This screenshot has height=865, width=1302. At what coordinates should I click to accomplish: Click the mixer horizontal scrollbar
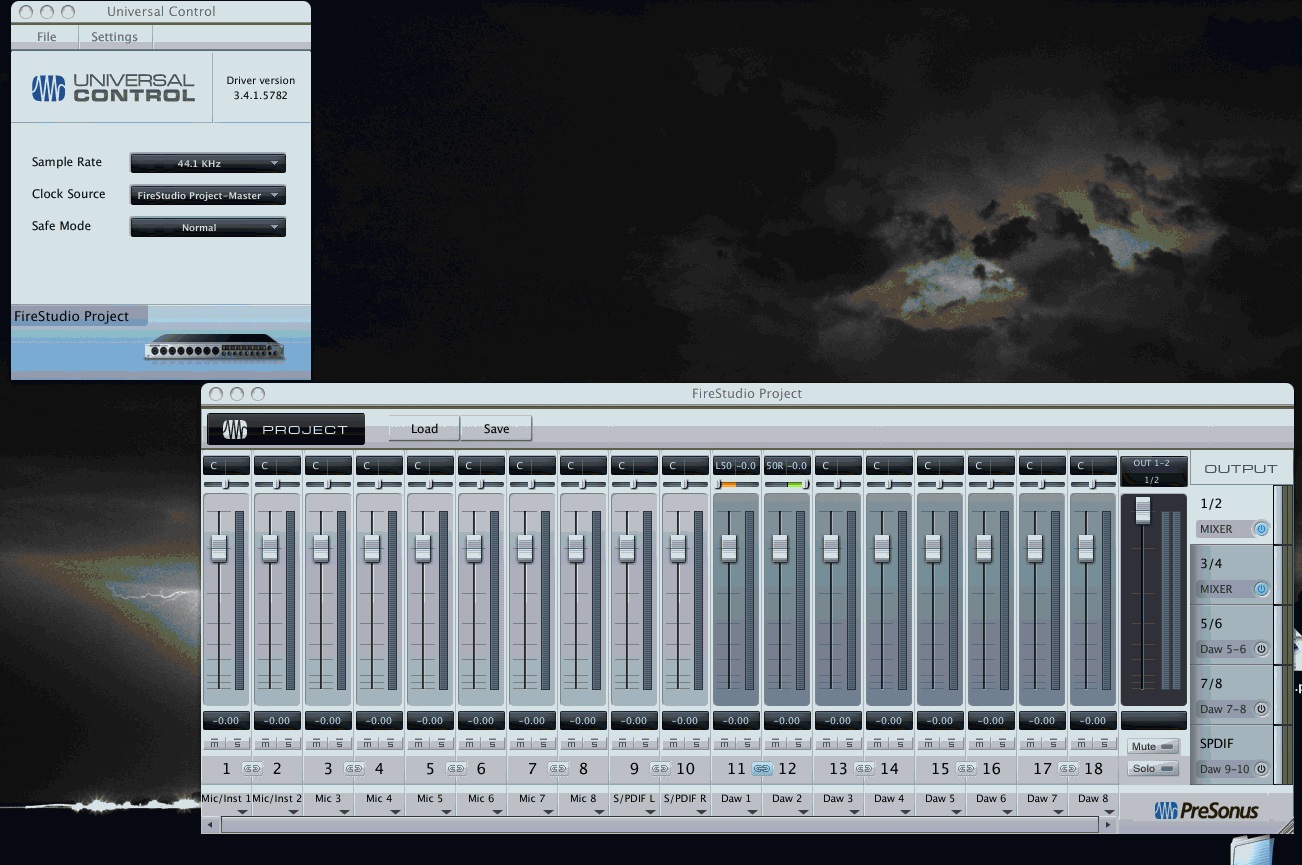(661, 825)
